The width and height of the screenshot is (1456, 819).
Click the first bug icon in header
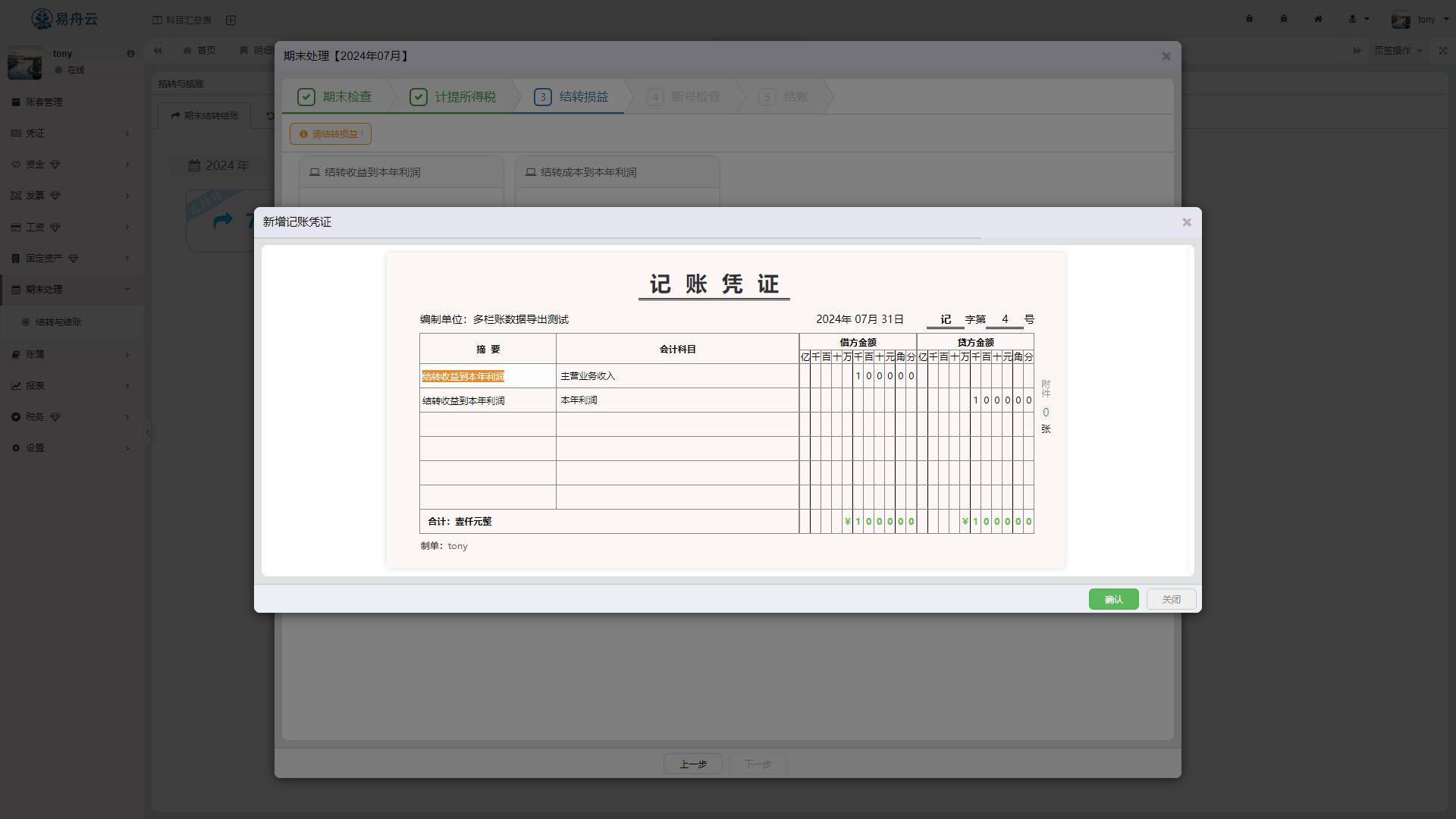point(1249,19)
